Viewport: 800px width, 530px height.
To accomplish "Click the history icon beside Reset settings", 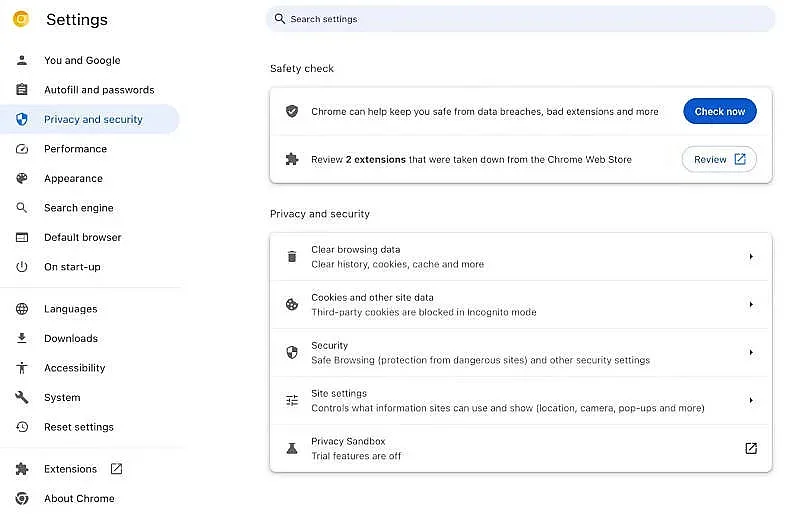I will [x=22, y=427].
